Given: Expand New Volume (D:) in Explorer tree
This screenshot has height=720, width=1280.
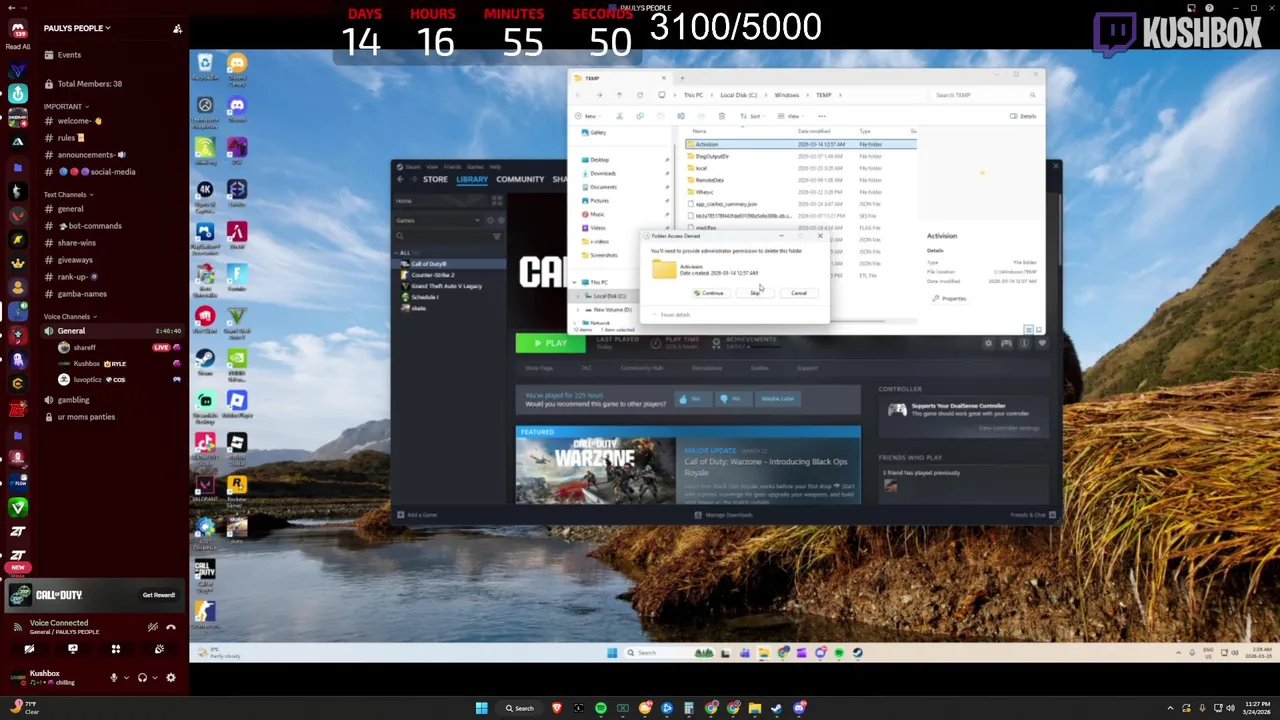Looking at the screenshot, I should [x=580, y=309].
